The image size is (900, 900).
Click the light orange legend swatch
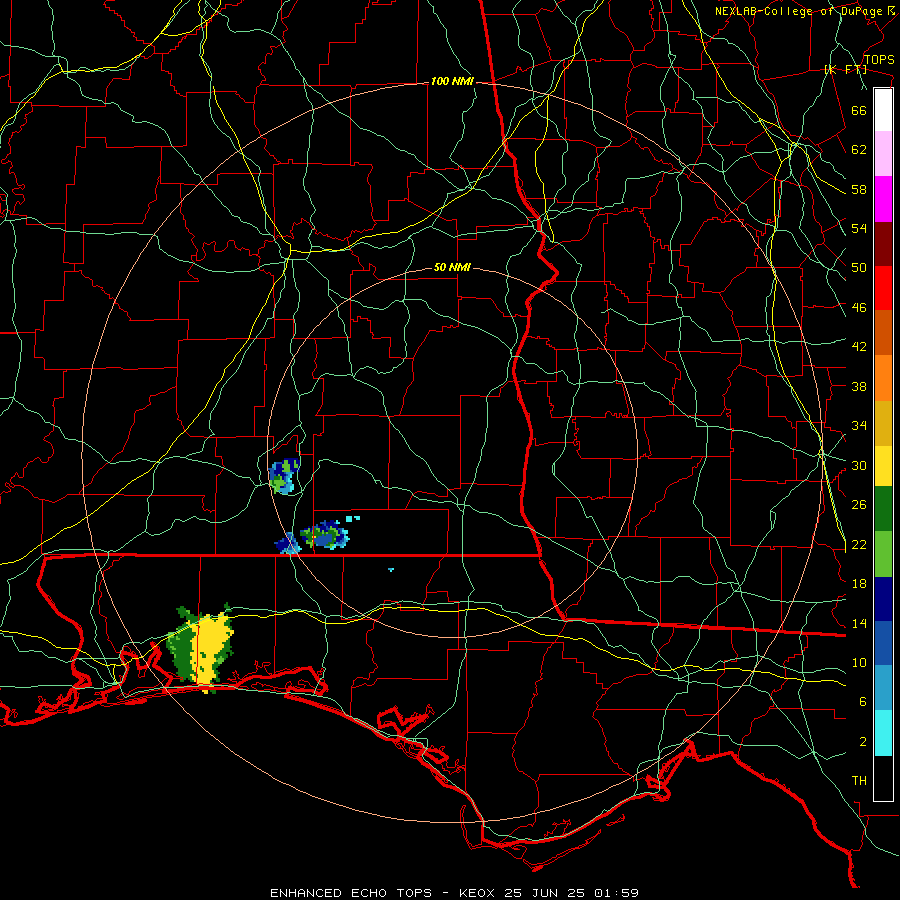coord(883,378)
